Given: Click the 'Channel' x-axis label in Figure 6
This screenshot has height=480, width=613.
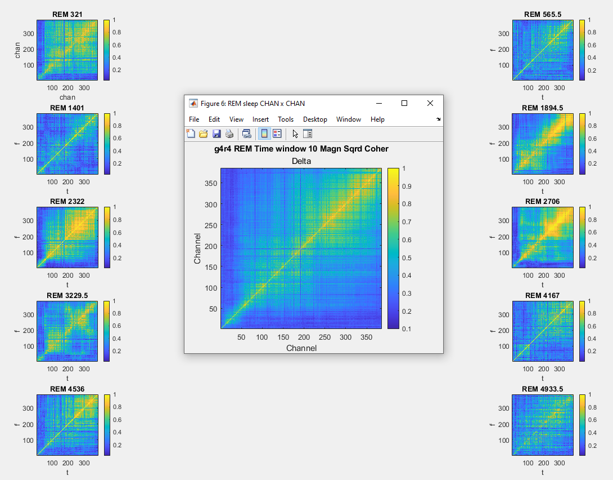Looking at the screenshot, I should (301, 348).
